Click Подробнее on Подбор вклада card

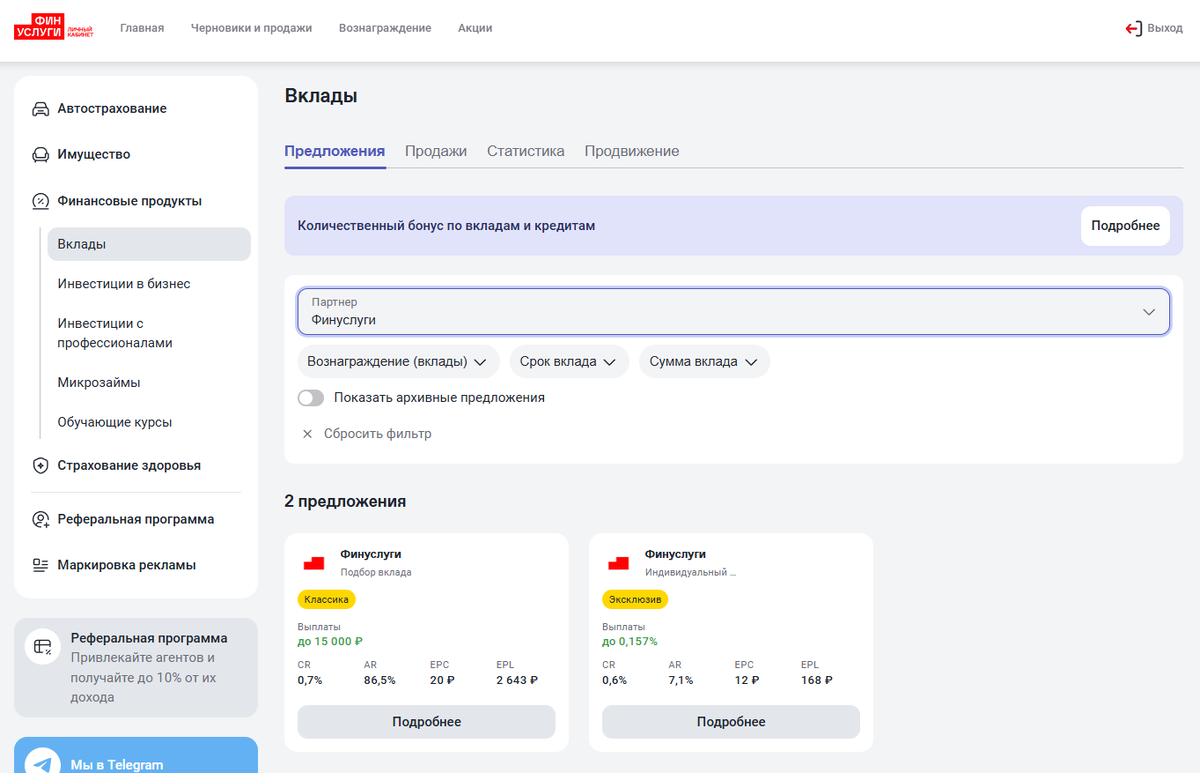point(426,722)
